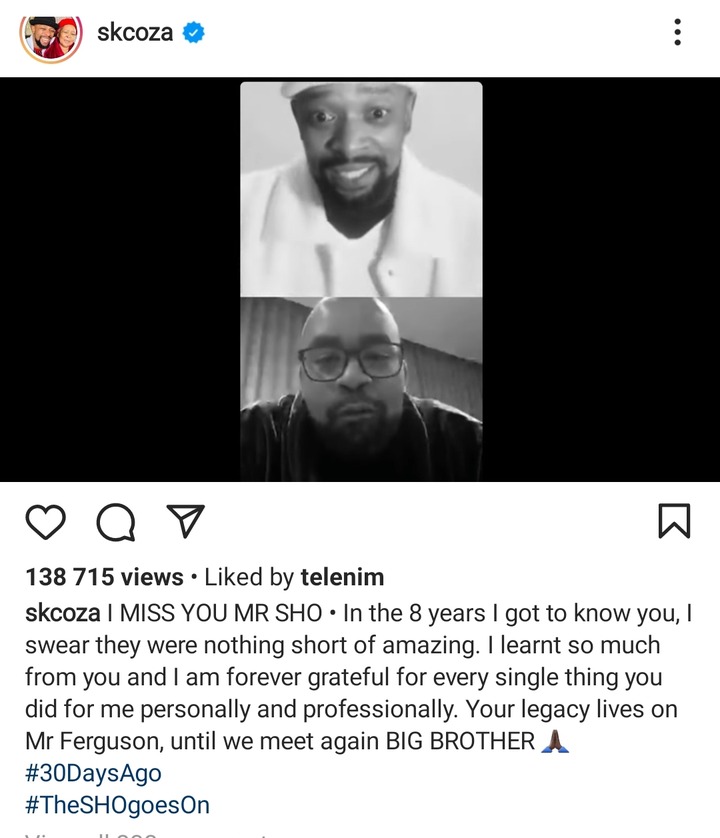Tap the upper video frame with man in hat

[361, 189]
